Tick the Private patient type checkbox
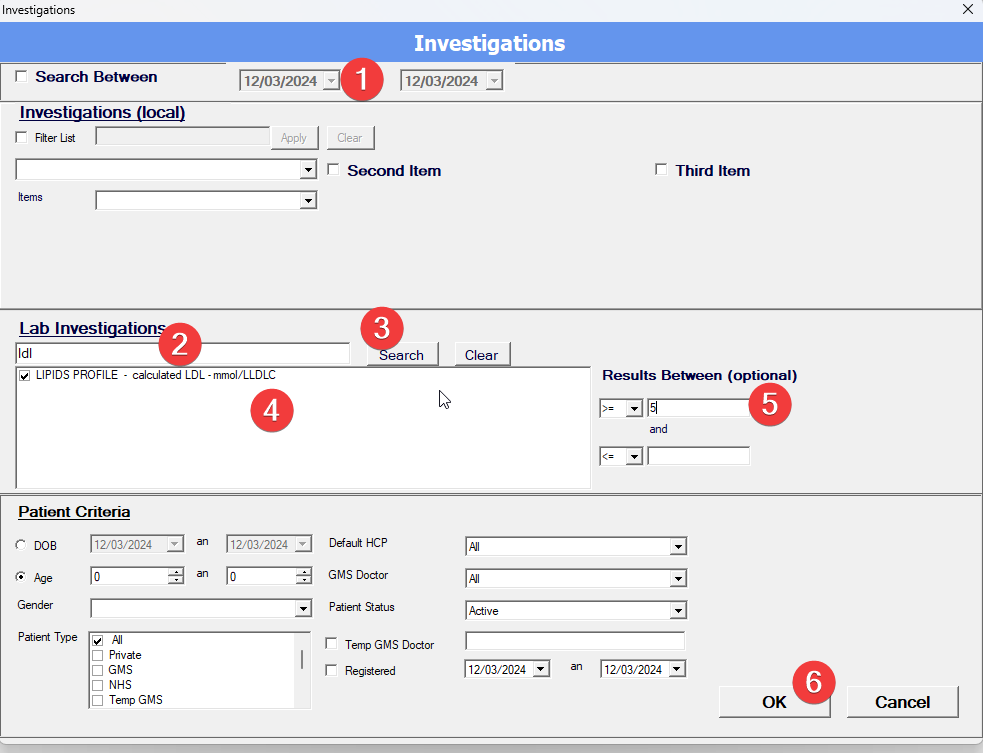This screenshot has width=983, height=753. (98, 655)
